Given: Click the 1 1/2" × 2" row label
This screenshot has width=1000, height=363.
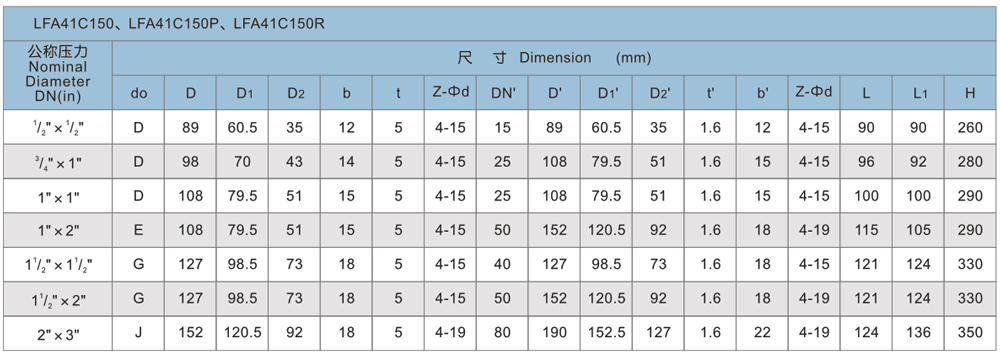Looking at the screenshot, I should [x=58, y=299].
